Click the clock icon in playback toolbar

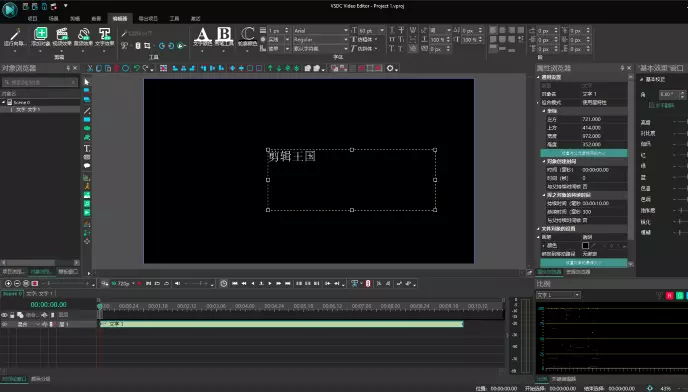(x=224, y=284)
